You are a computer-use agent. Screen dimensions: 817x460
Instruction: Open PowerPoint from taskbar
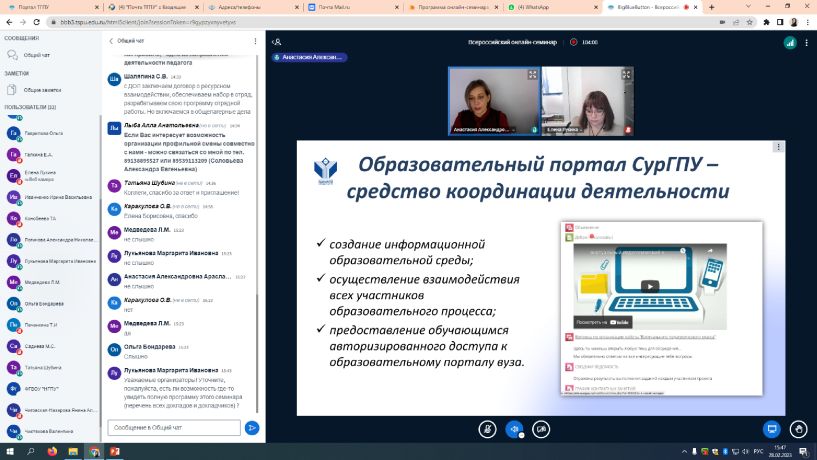pos(115,452)
